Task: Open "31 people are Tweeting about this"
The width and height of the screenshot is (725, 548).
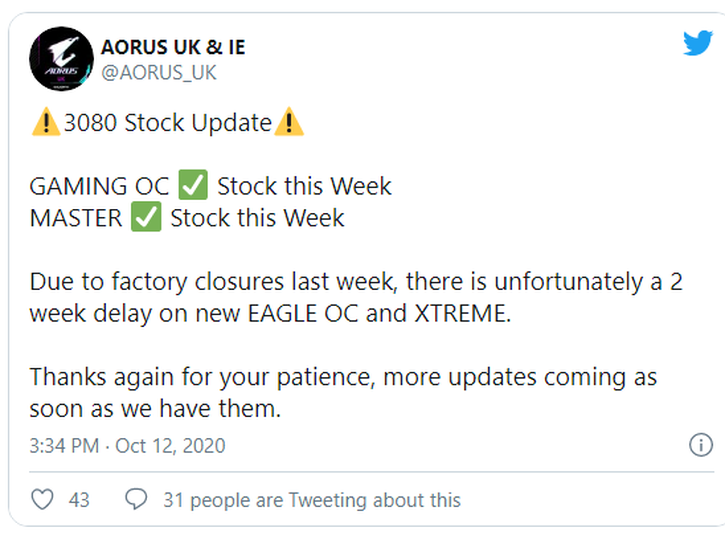Action: 312,499
